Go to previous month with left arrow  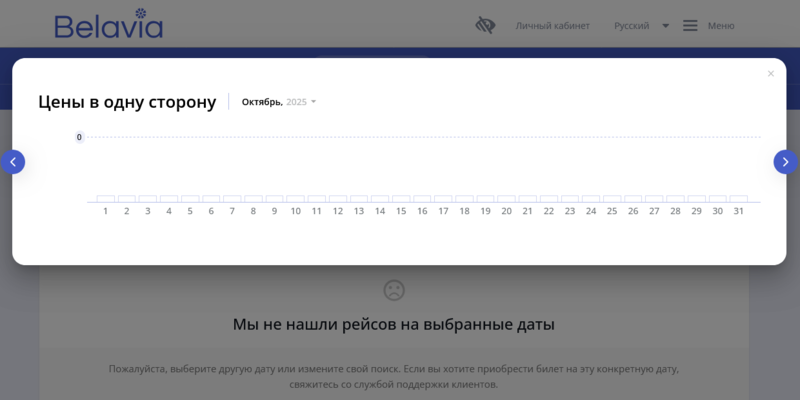[13, 162]
